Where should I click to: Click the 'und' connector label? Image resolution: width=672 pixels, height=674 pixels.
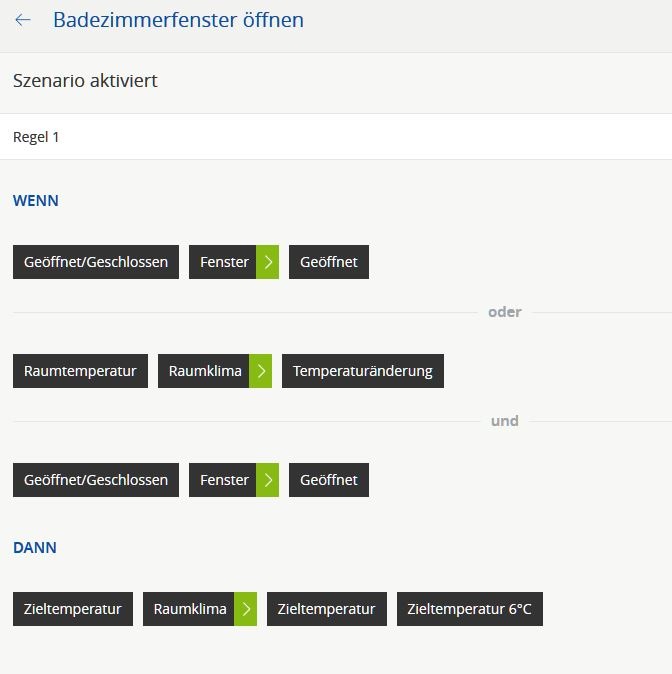[x=504, y=421]
